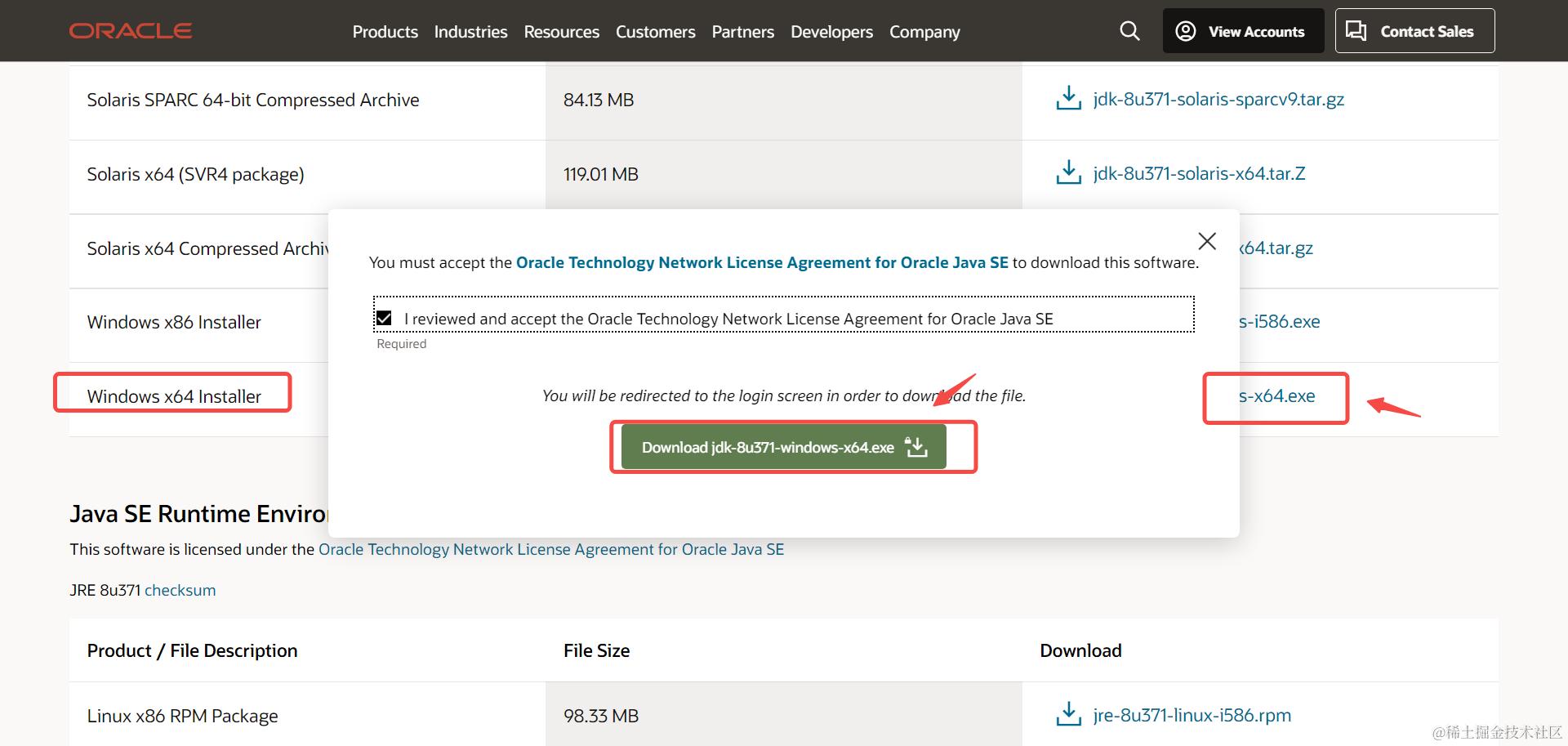The image size is (1568, 746).
Task: Select 'Linux x86 RPM Package' row text
Action: coord(183,716)
